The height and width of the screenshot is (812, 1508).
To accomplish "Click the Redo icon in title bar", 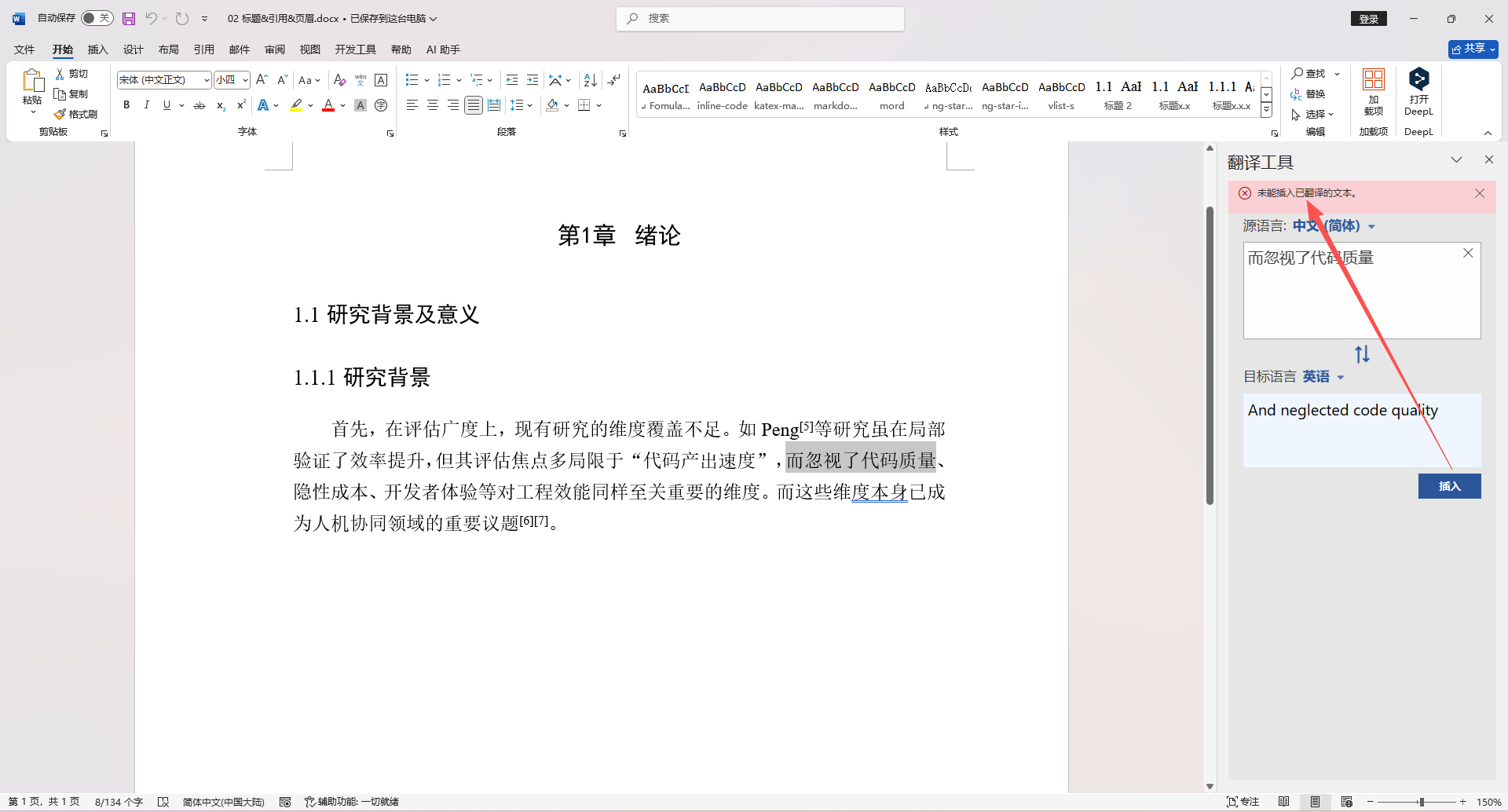I will [182, 18].
